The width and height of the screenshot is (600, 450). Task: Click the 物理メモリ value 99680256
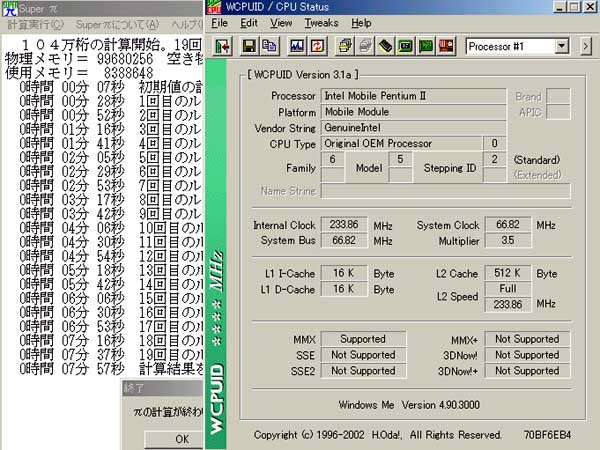(125, 59)
